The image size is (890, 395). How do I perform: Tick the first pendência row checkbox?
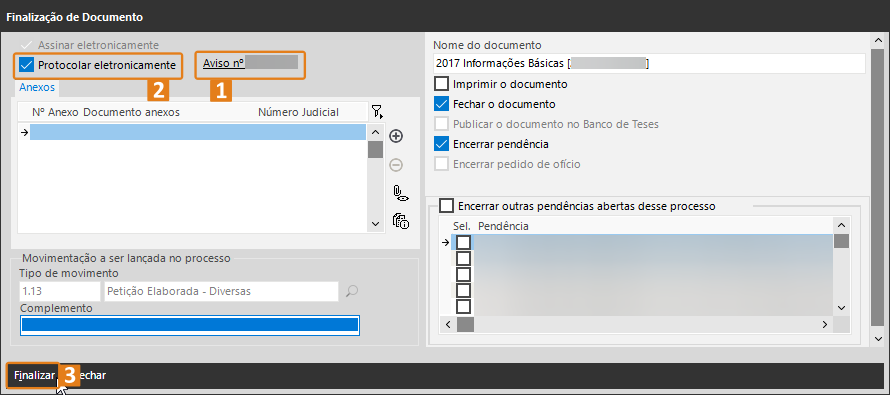(464, 242)
